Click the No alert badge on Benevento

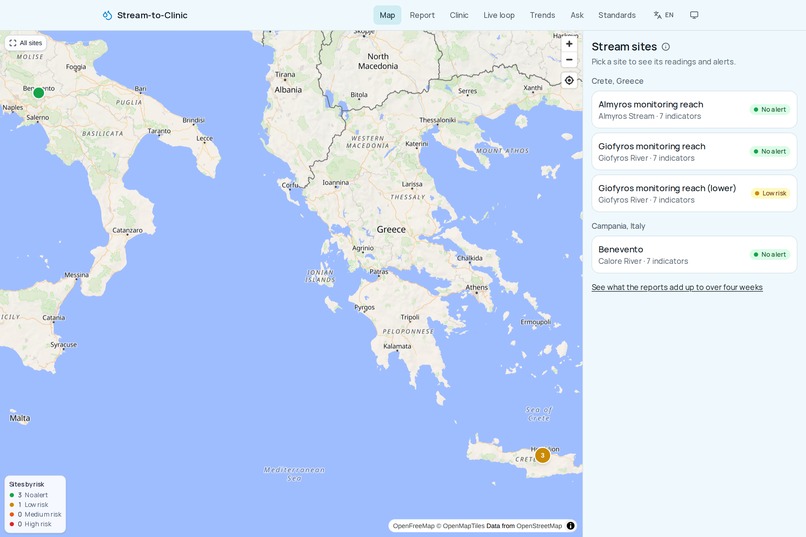tap(770, 254)
